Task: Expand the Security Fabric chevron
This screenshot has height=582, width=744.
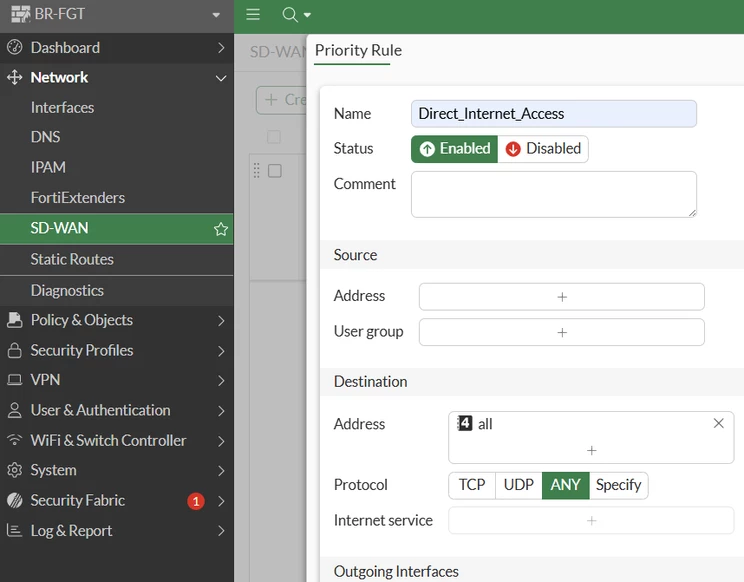Action: [x=221, y=501]
